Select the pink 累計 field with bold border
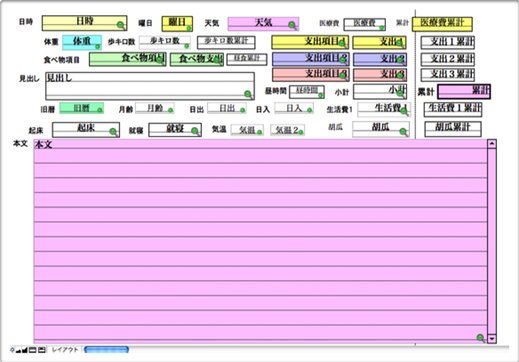 (x=464, y=92)
